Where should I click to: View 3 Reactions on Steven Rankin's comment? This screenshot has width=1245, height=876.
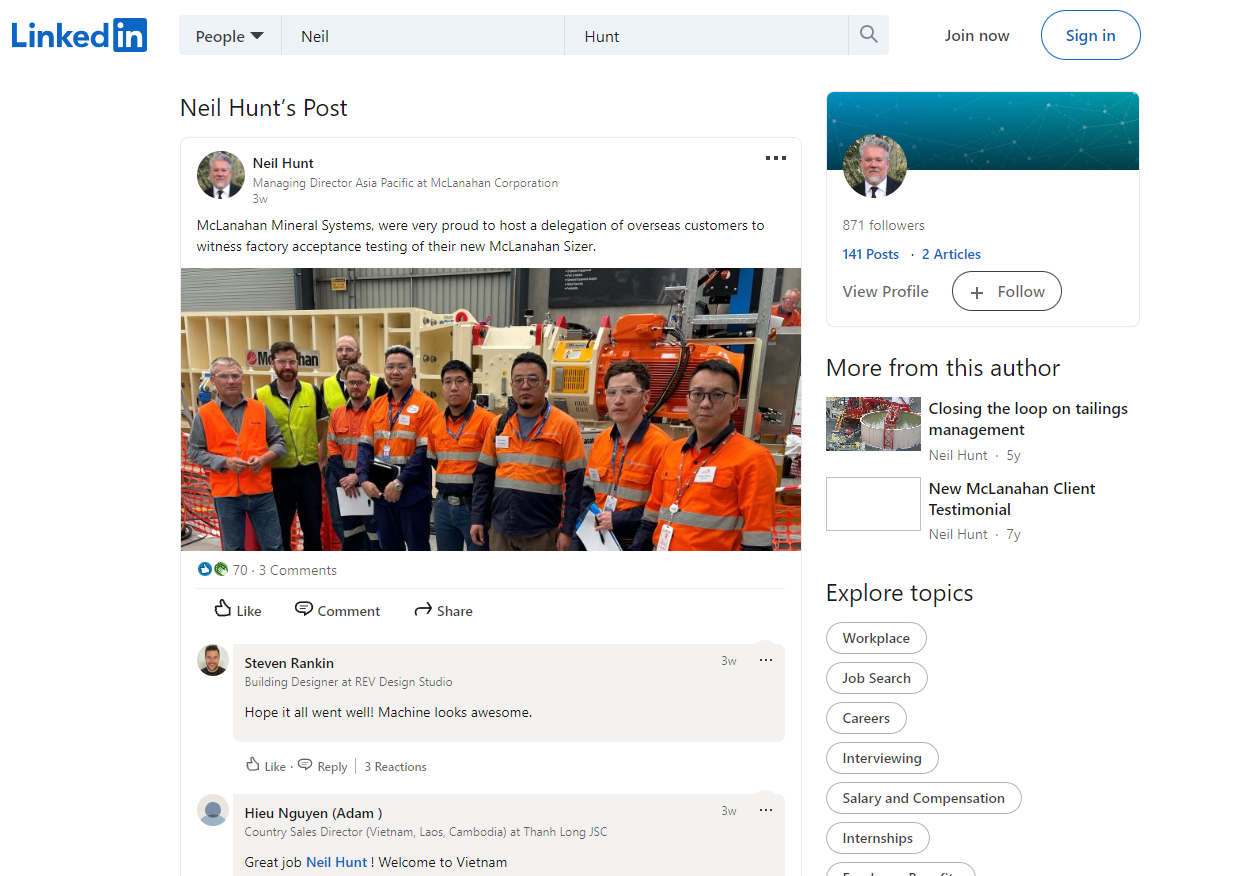pyautogui.click(x=395, y=766)
